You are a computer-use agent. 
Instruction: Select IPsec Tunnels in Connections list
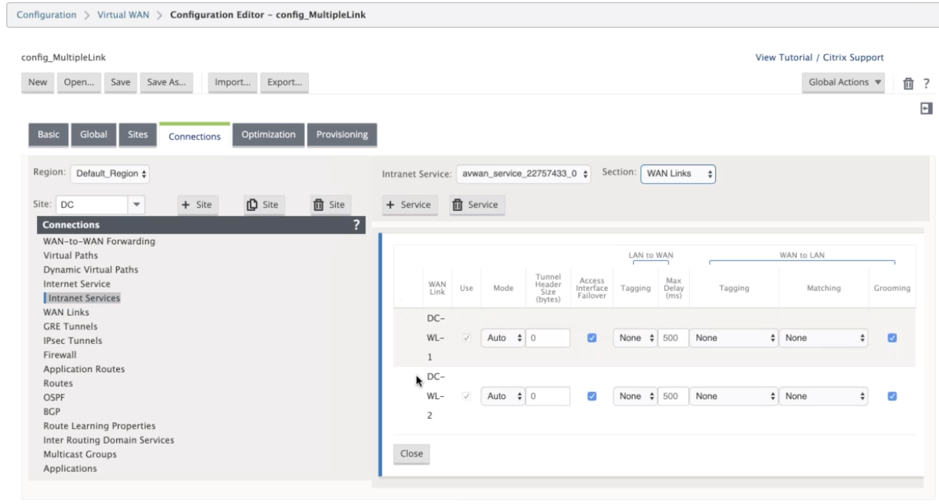click(x=72, y=341)
